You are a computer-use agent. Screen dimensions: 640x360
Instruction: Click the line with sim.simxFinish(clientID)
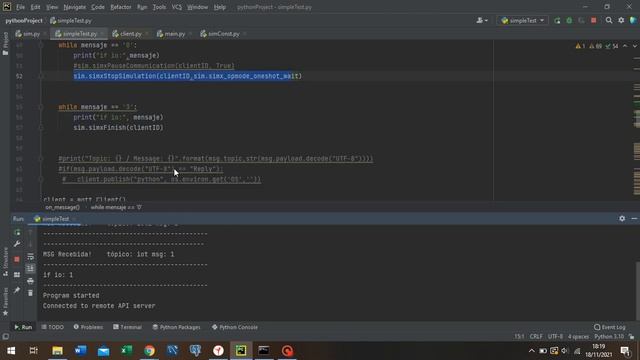click(x=118, y=127)
